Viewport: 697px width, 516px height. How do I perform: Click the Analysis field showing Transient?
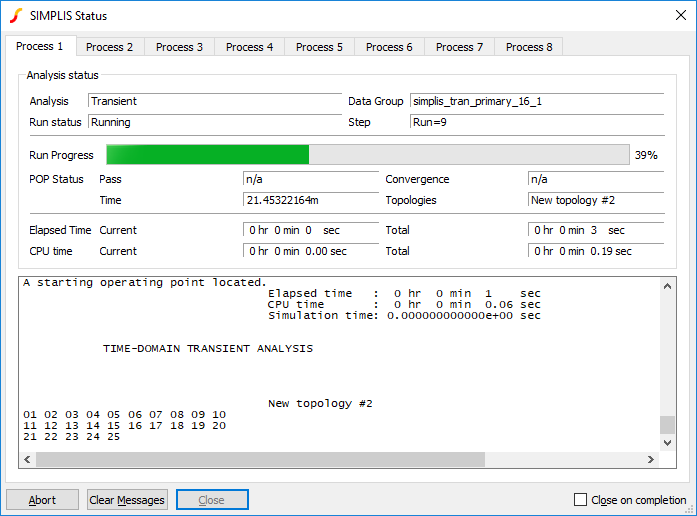[x=214, y=101]
